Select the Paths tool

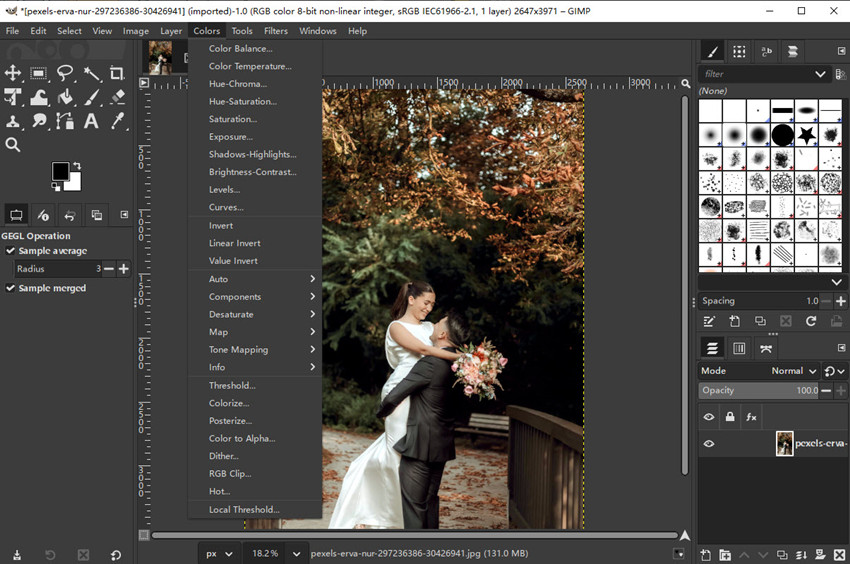pos(65,121)
